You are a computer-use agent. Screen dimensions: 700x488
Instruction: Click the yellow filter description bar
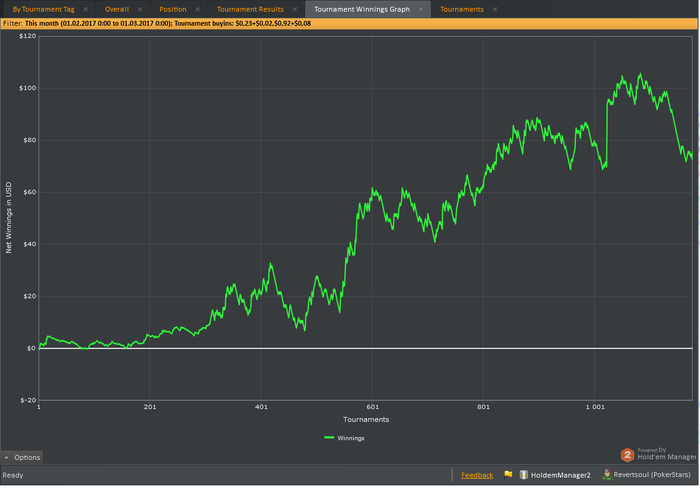(x=349, y=23)
